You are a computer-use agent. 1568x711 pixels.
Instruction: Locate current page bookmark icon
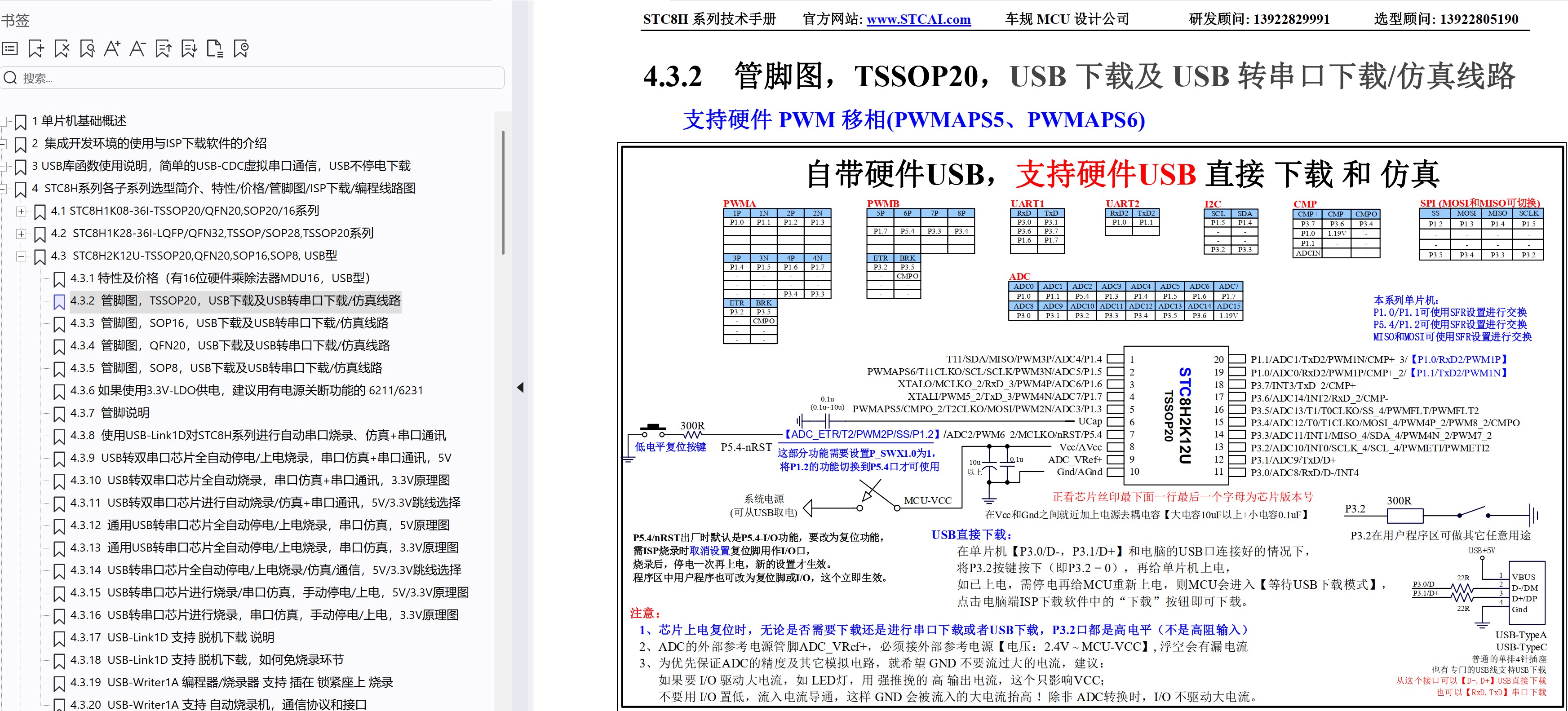(241, 48)
